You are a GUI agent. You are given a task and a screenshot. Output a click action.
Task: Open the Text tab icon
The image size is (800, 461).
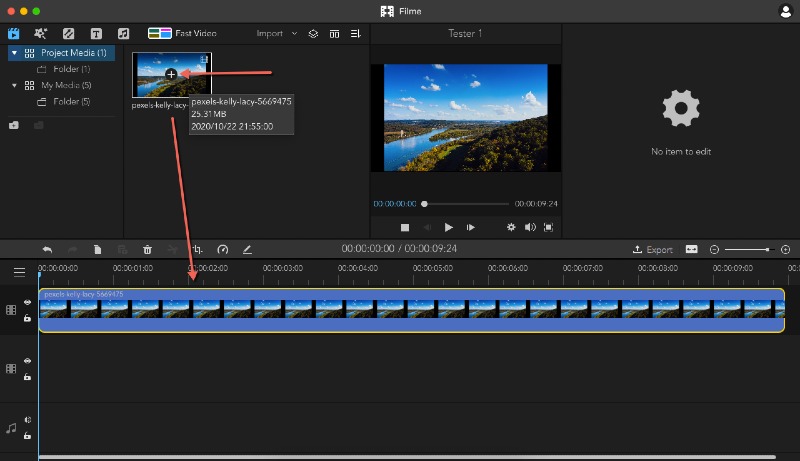pos(96,34)
